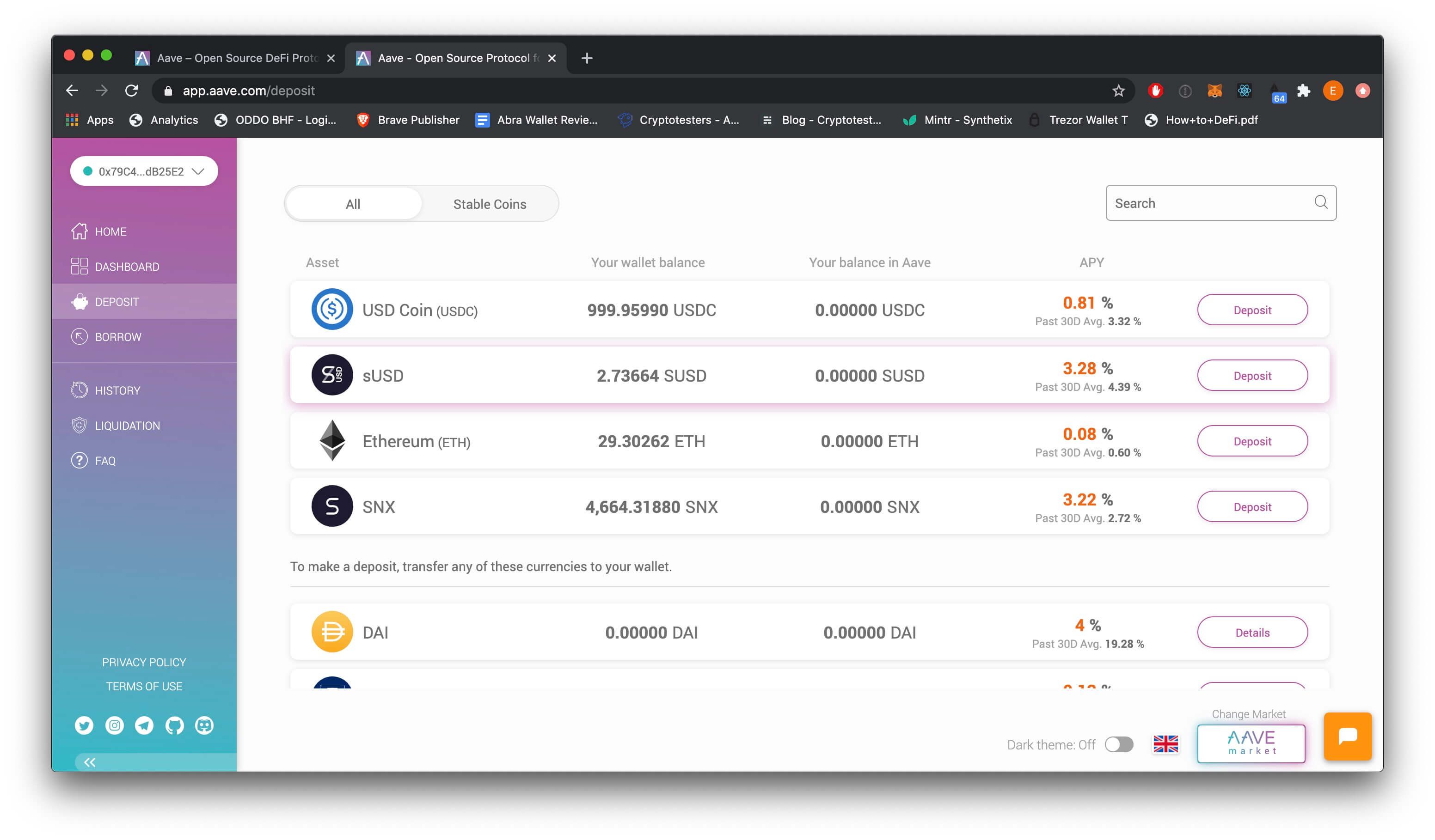Open the Telegram icon in the sidebar footer
The width and height of the screenshot is (1435, 840).
coord(144,725)
